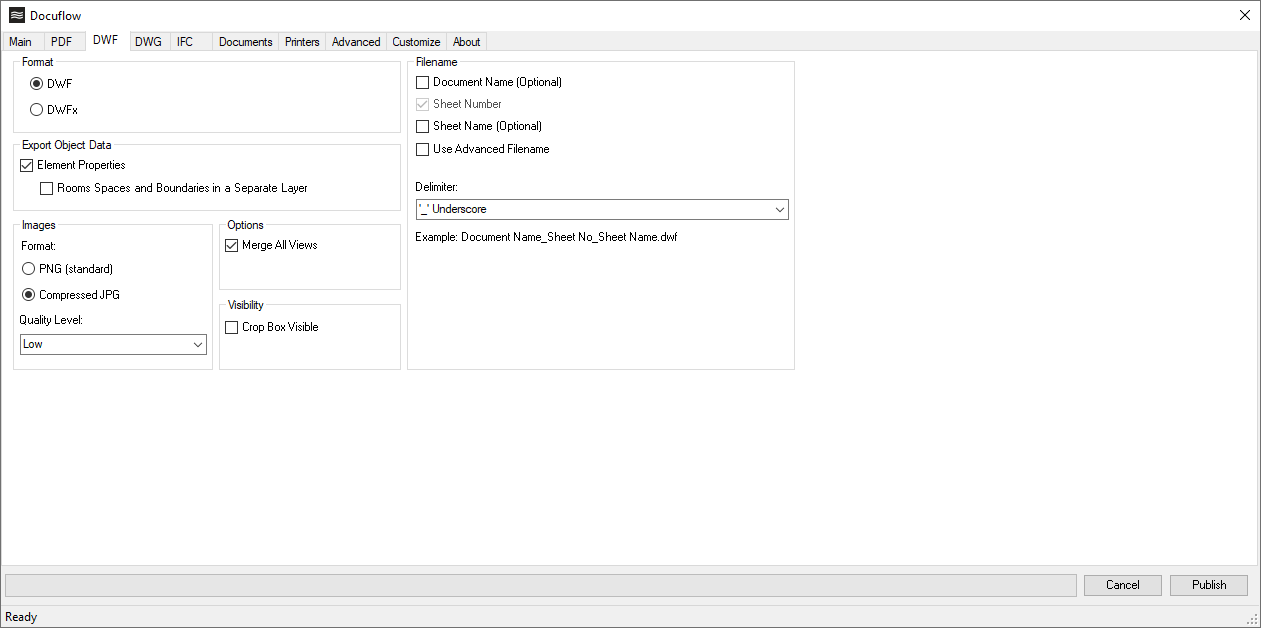
Task: Select the DWFx format
Action: pyautogui.click(x=36, y=109)
